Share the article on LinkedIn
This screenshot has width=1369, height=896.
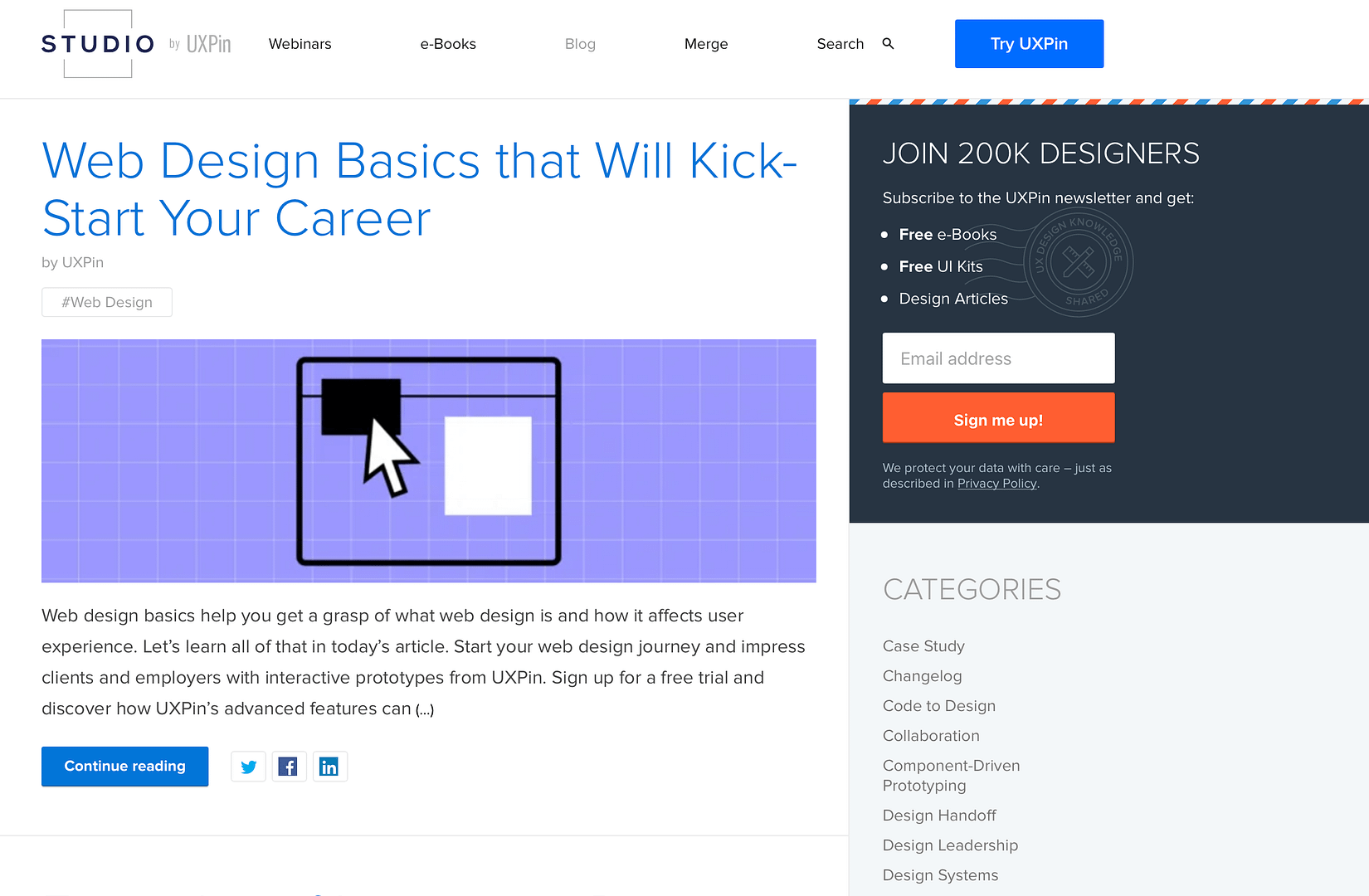(x=329, y=766)
